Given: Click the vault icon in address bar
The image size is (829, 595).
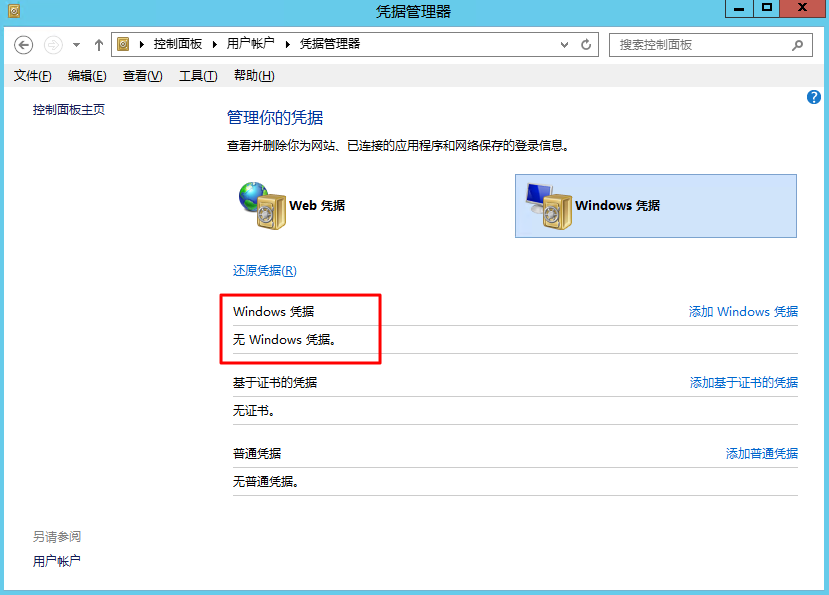Looking at the screenshot, I should 123,44.
